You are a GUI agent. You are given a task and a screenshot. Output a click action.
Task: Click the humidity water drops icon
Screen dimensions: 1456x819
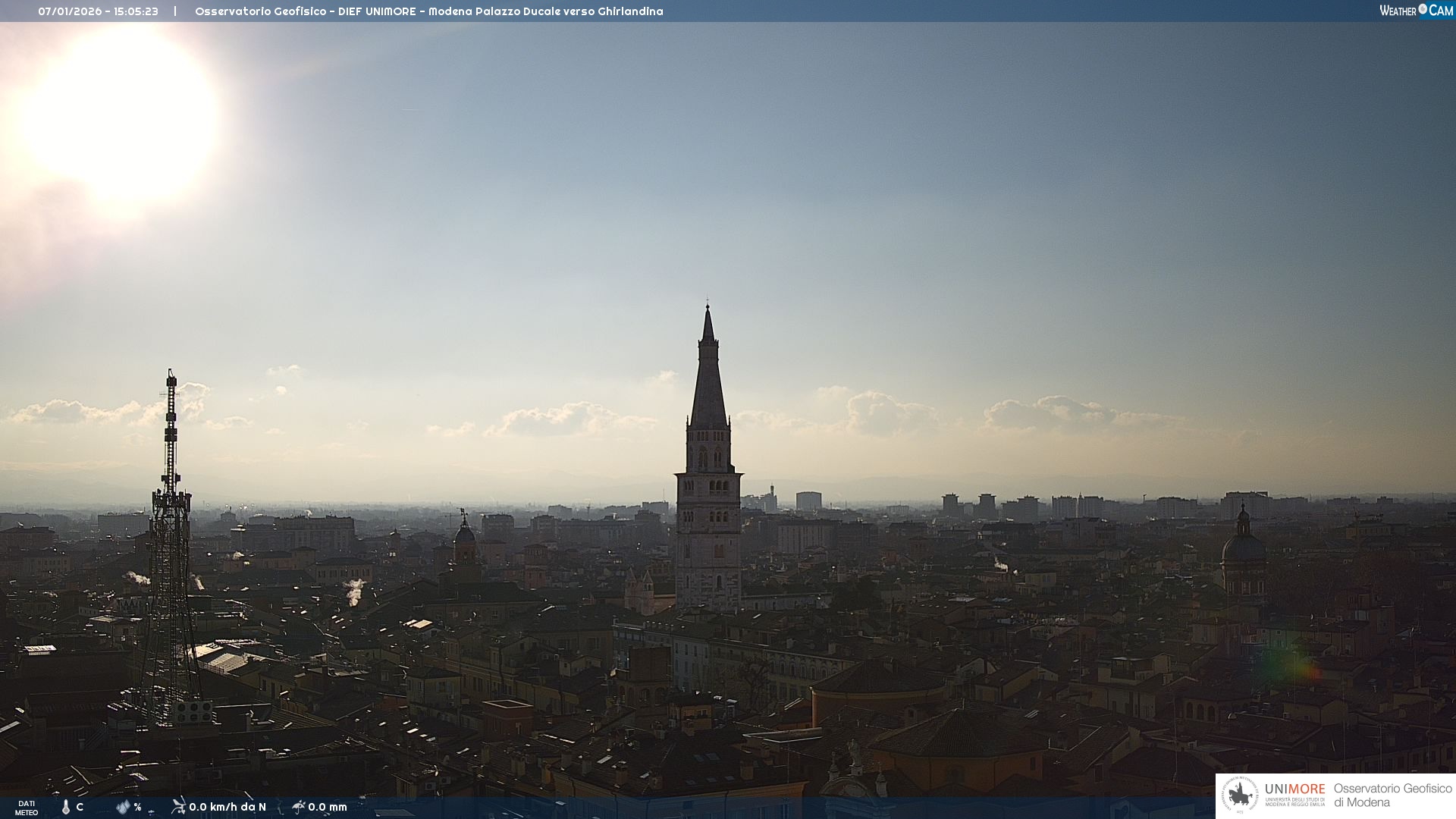click(123, 807)
